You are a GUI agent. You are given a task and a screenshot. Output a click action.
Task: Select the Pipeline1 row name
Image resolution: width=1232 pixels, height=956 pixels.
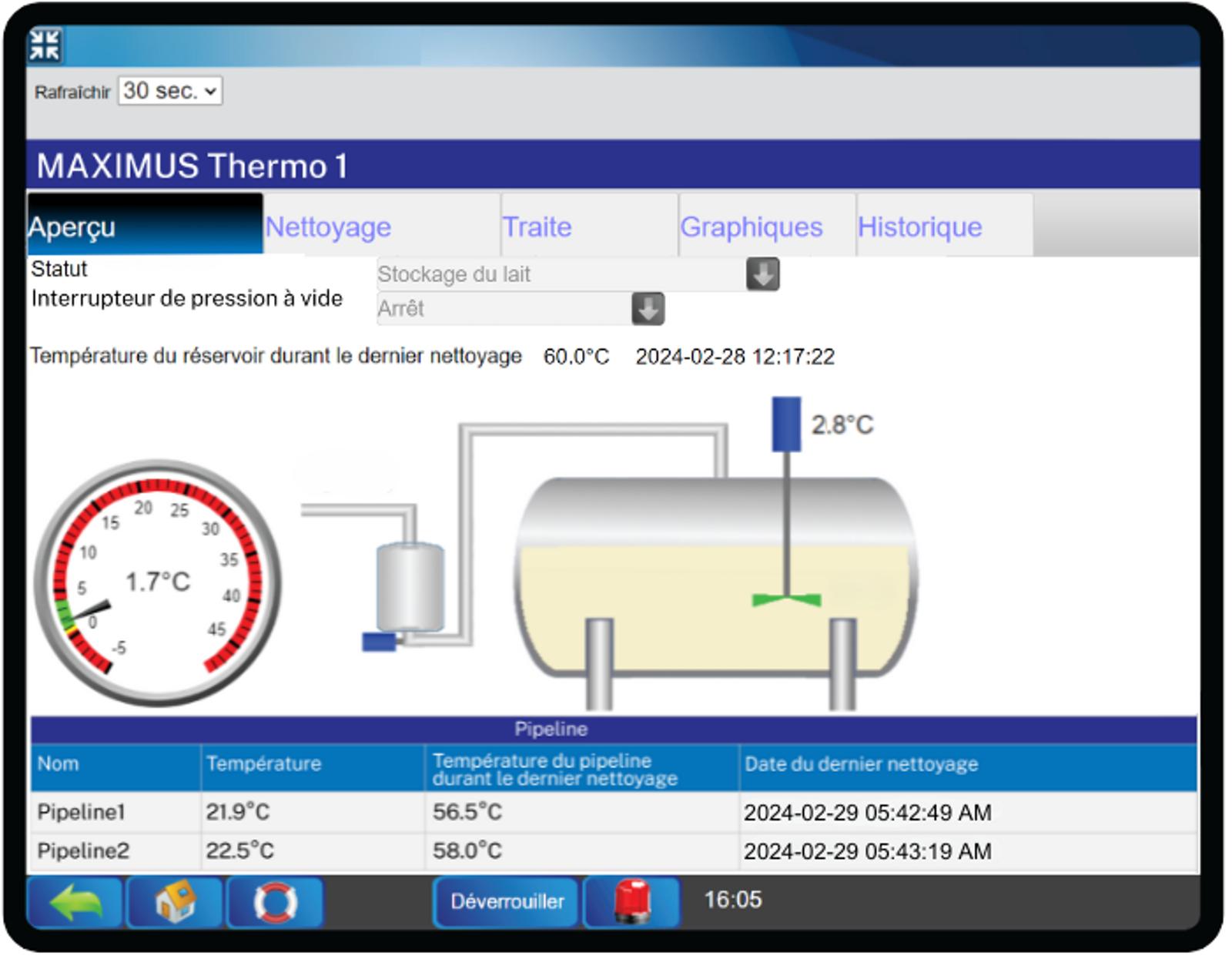(81, 812)
